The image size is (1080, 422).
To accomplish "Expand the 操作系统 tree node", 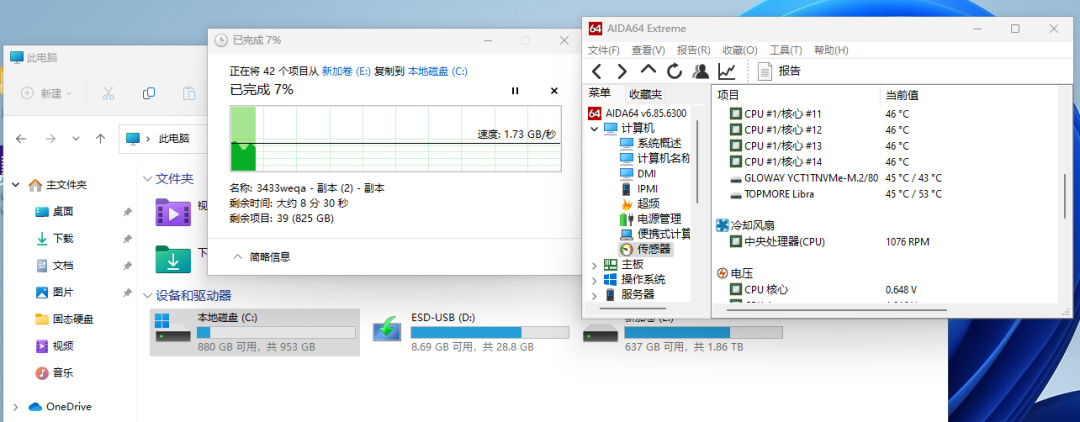I will [594, 280].
